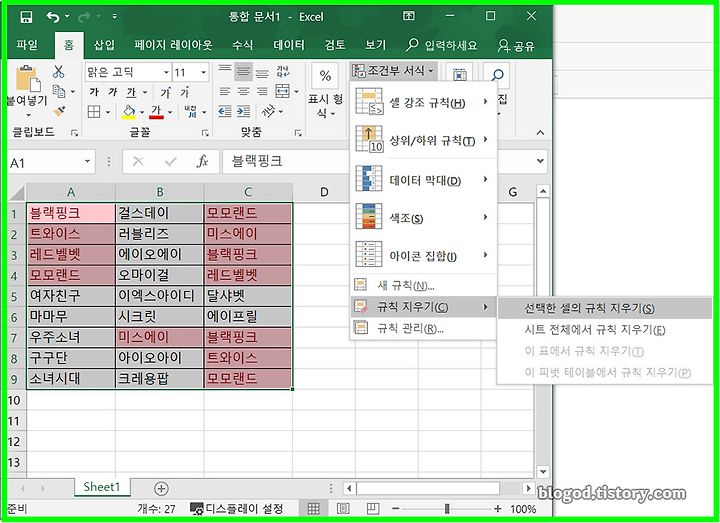Copy selection with the copy icon
This screenshot has height=523, width=720.
point(59,91)
